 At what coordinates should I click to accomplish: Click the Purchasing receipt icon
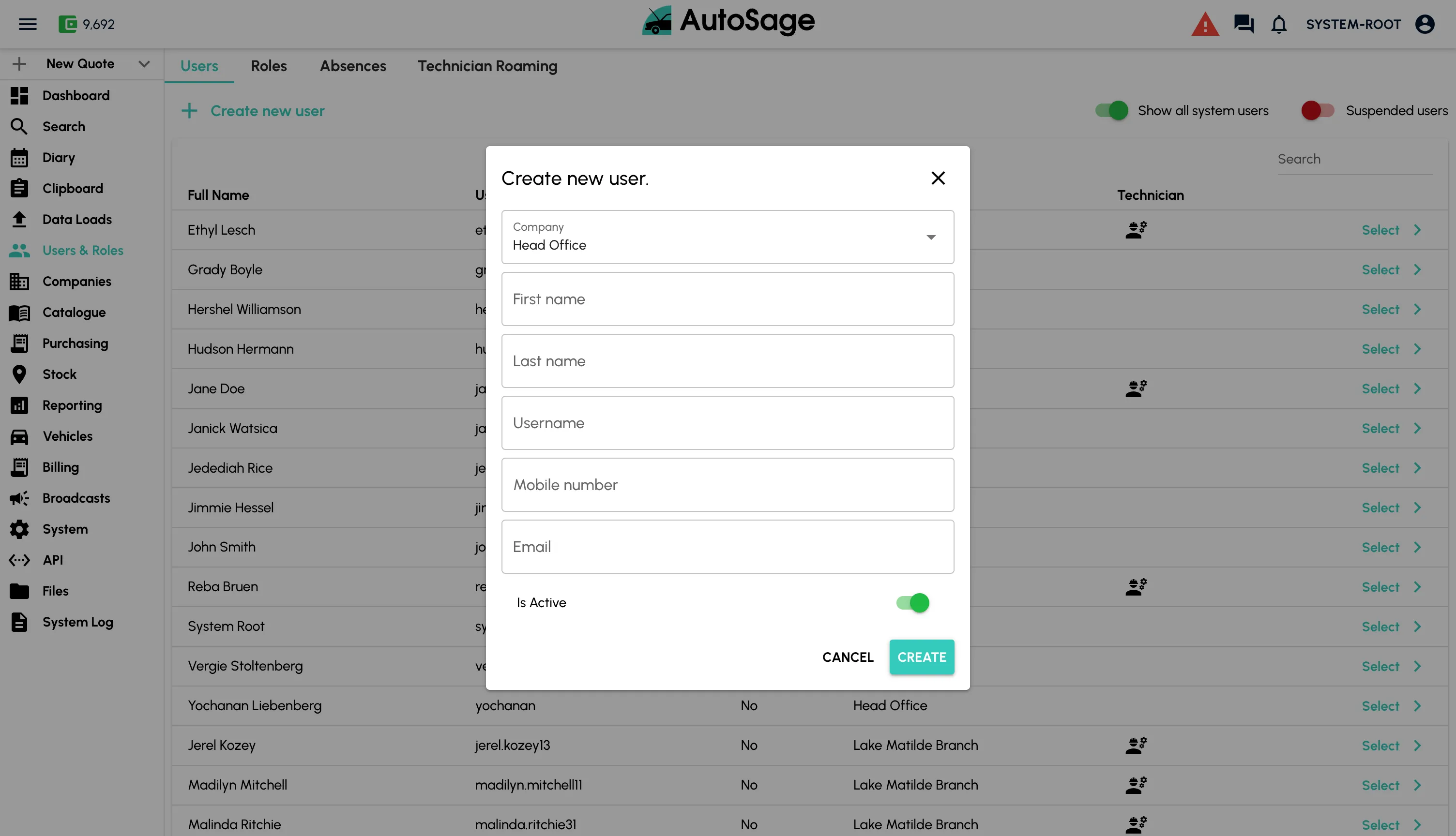19,343
